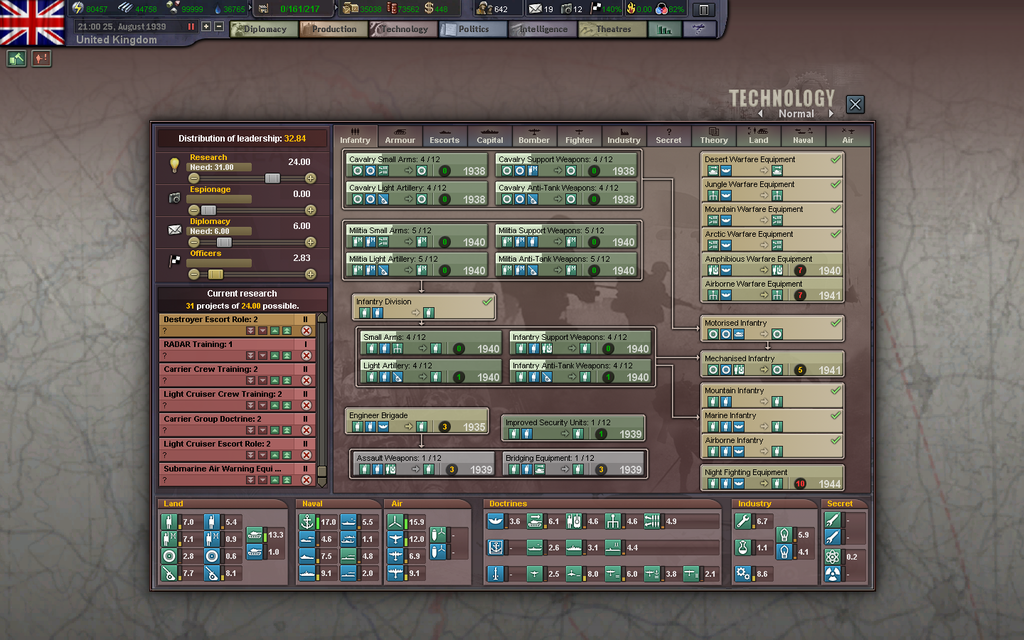Viewport: 1024px width, 640px height.
Task: Move Carrier Crew Training up one in queue
Action: [275, 381]
